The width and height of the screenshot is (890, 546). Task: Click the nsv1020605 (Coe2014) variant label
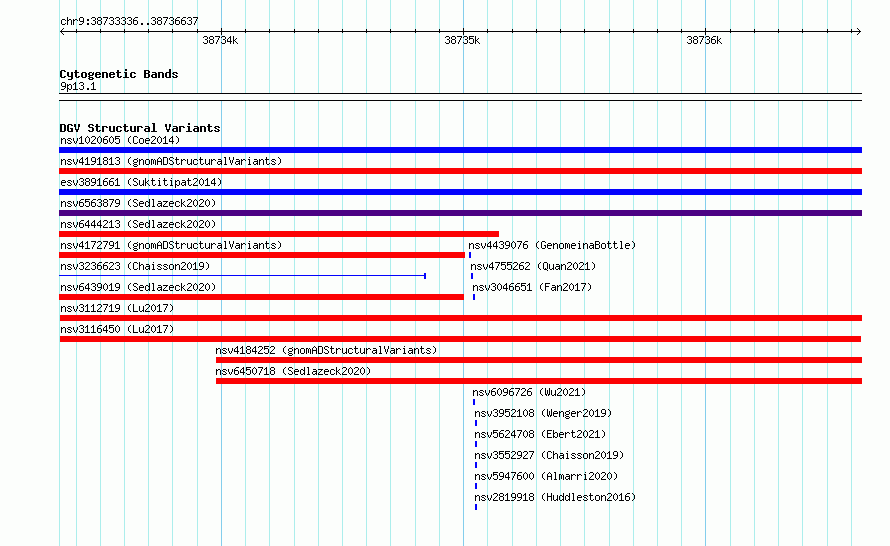(120, 140)
